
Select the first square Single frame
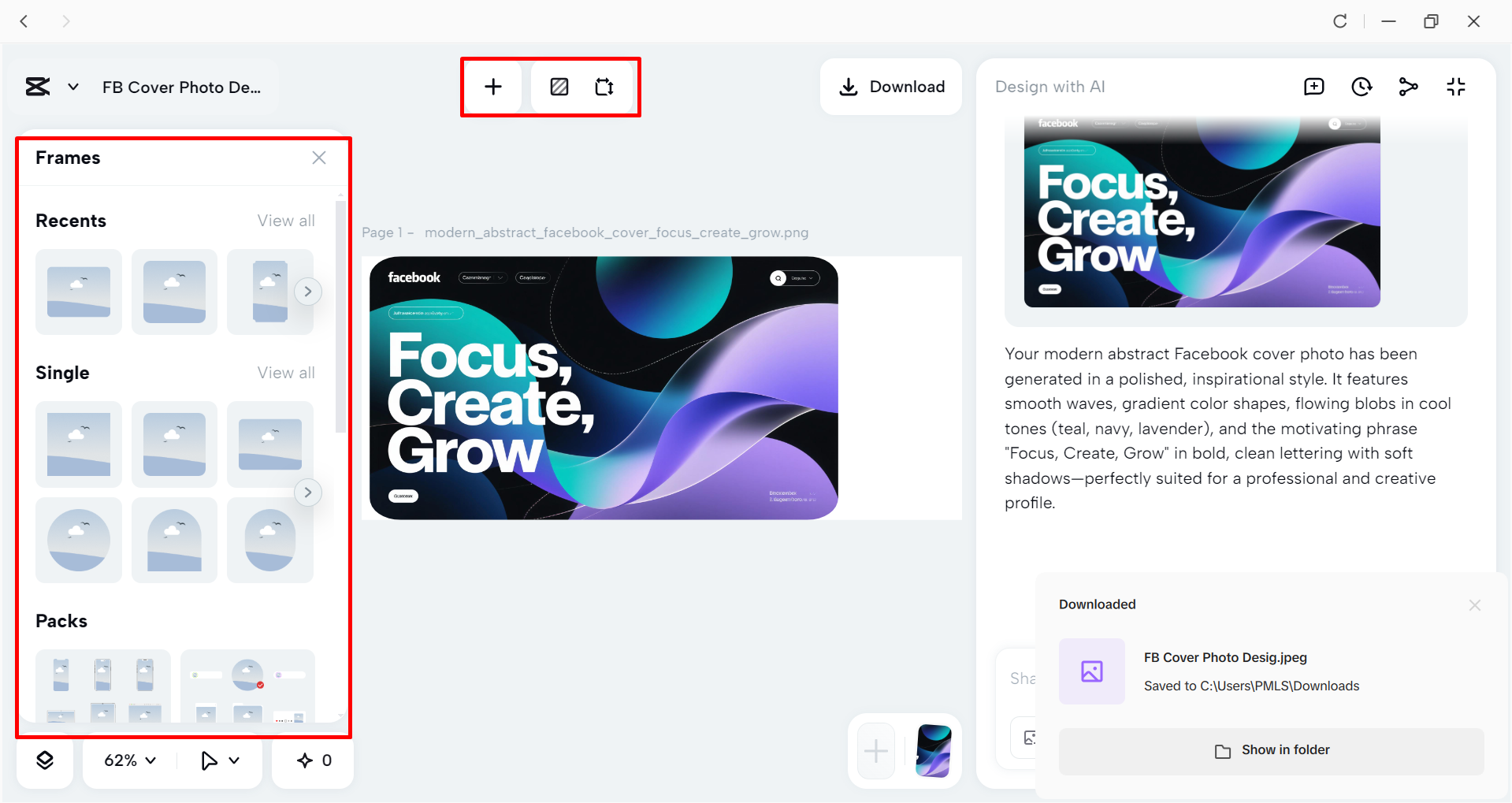[79, 444]
